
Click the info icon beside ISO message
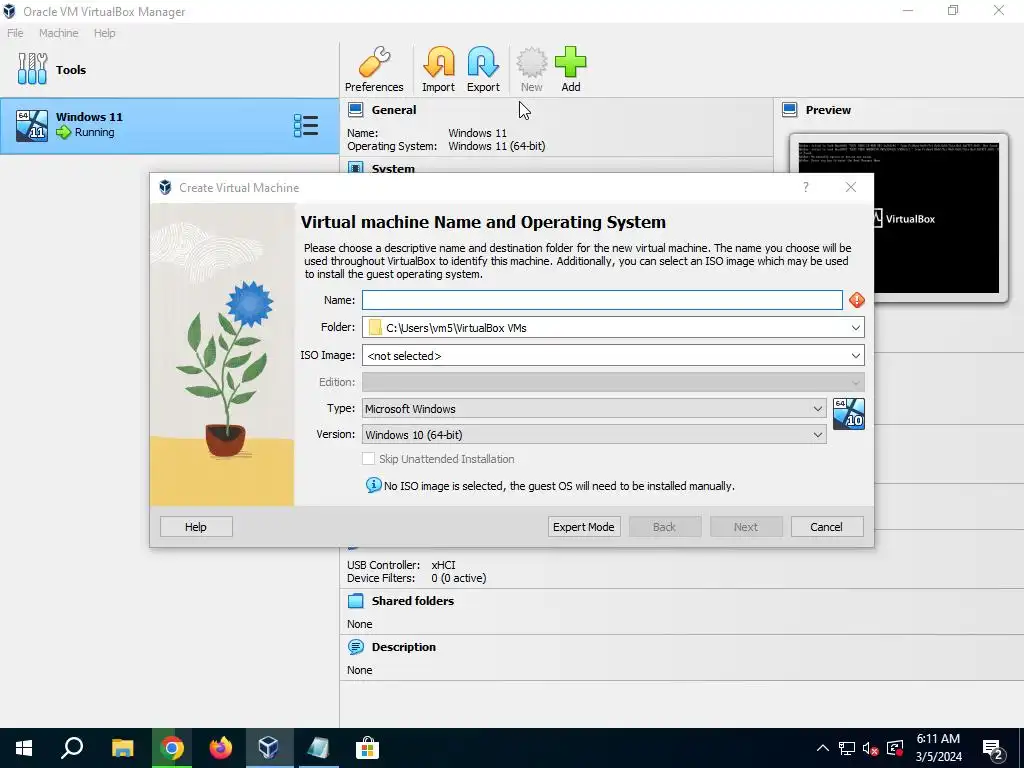coord(373,485)
